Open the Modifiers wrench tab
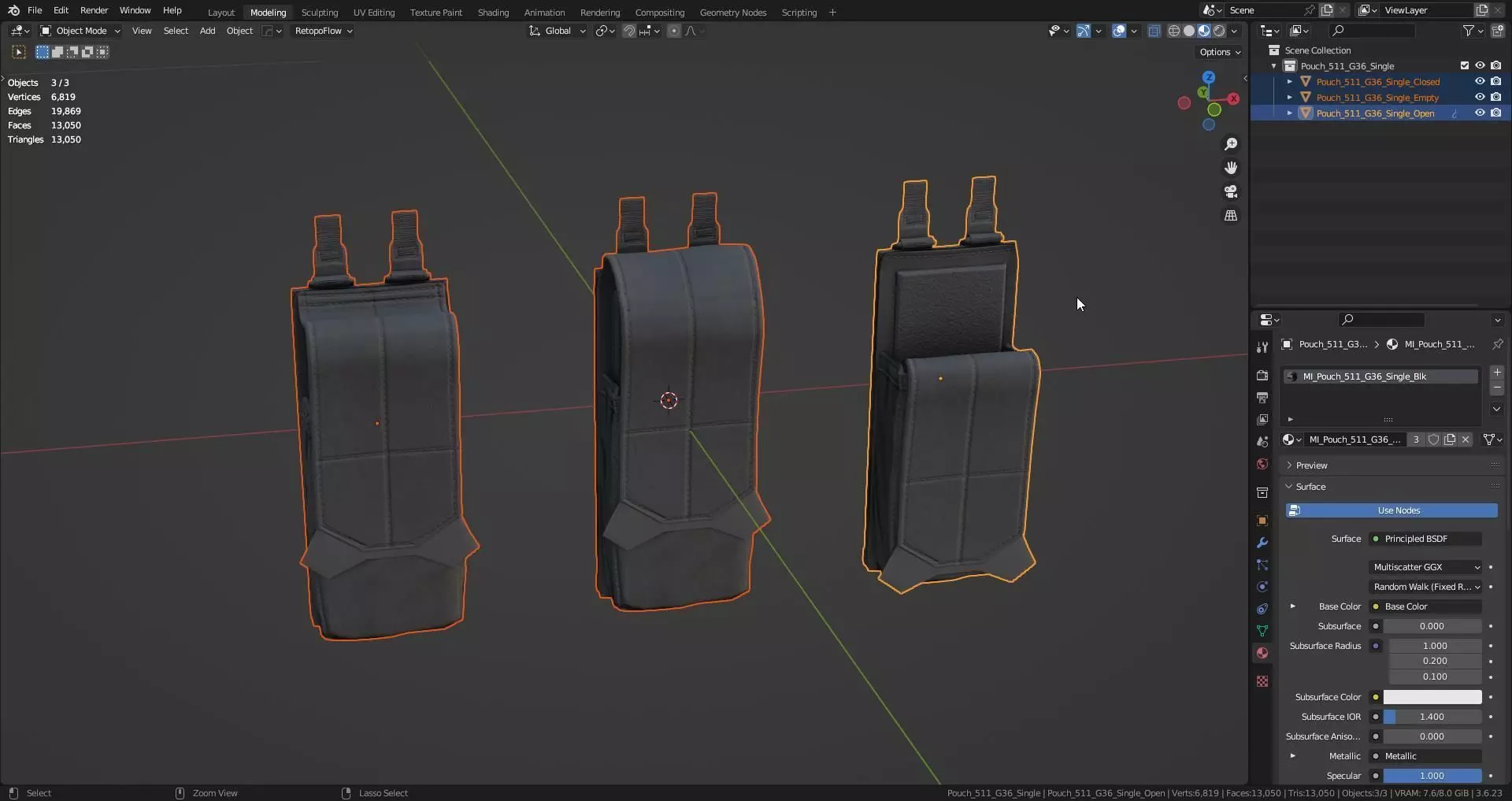The image size is (1512, 801). pos(1262,543)
